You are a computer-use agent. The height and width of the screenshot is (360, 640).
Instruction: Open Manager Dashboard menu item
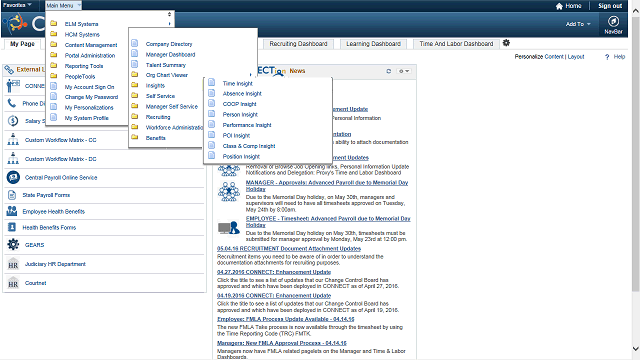pos(170,54)
